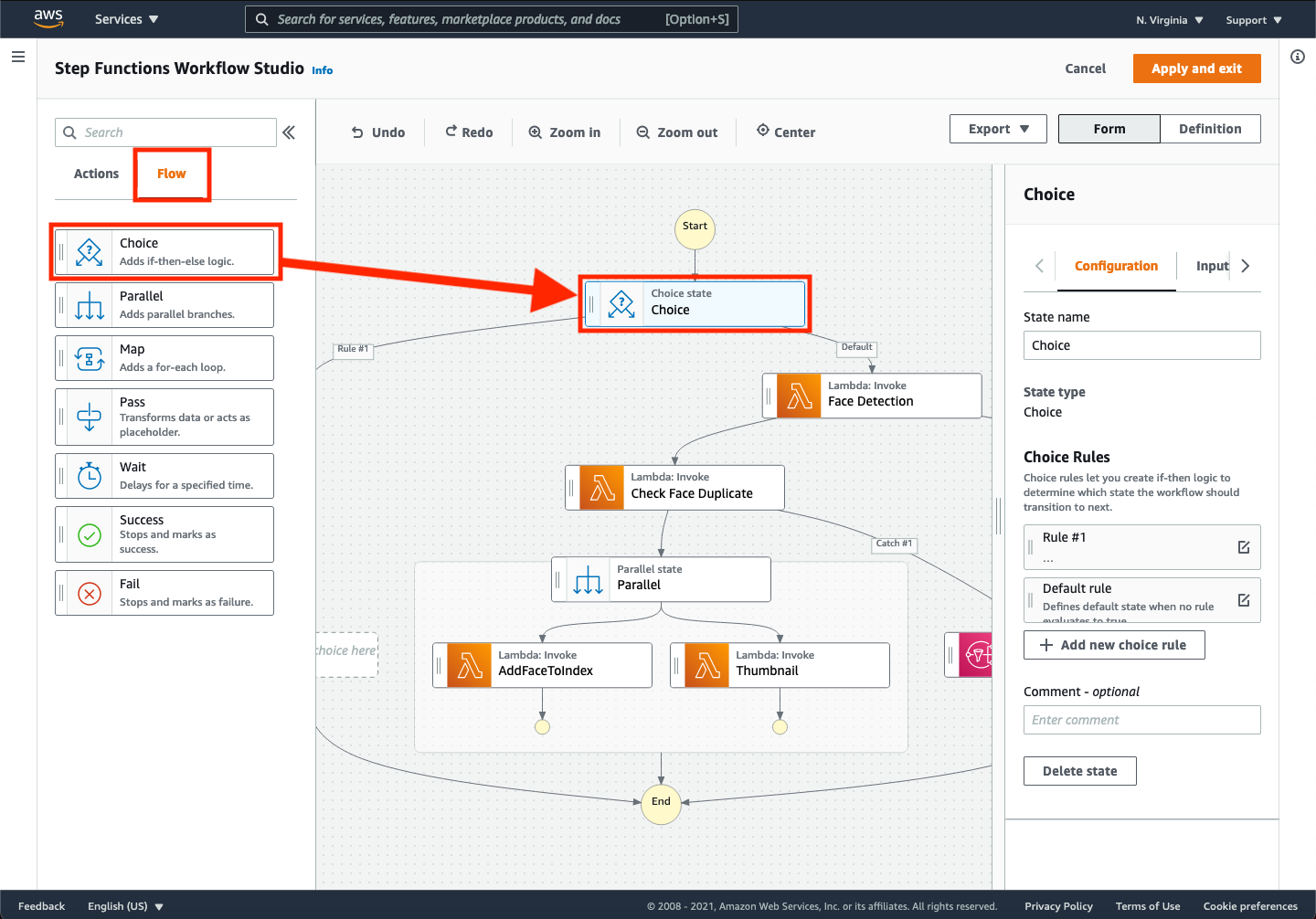Edit the State name field
This screenshot has width=1316, height=919.
click(1142, 345)
